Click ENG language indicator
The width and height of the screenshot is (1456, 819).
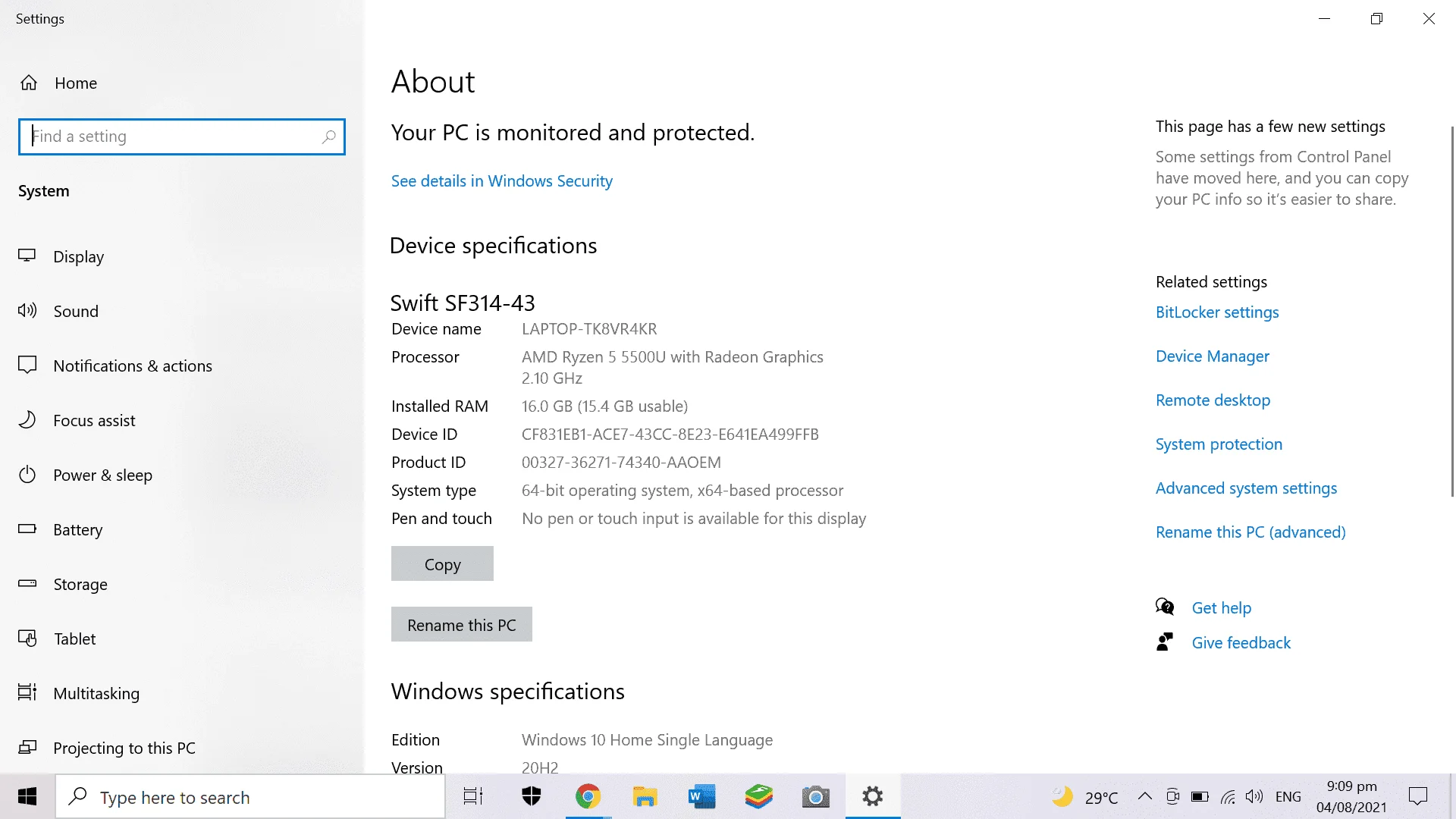click(x=1288, y=796)
